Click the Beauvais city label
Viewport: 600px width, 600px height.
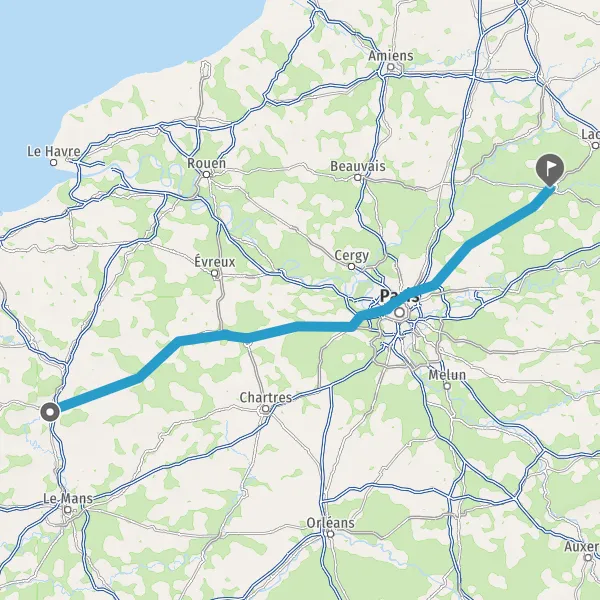[x=358, y=166]
